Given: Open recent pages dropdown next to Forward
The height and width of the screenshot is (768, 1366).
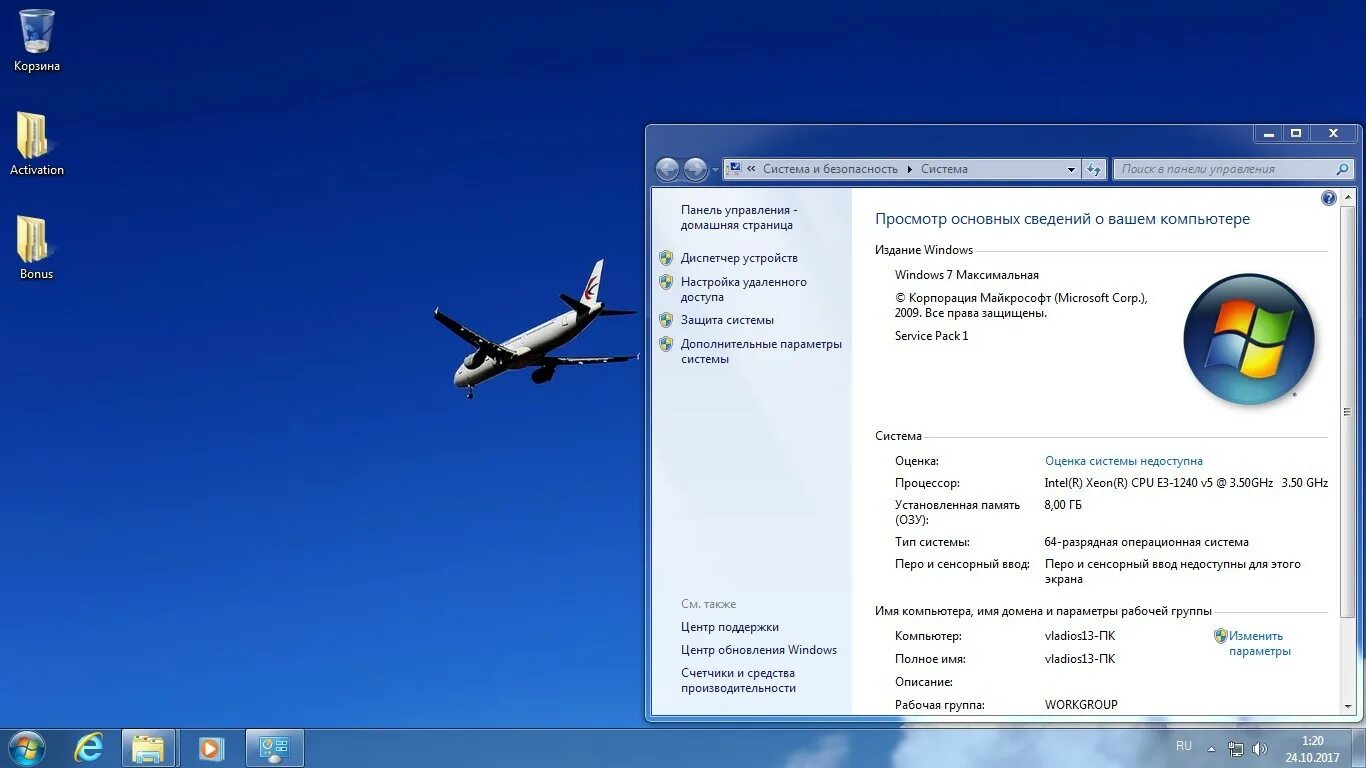Looking at the screenshot, I should pos(714,170).
